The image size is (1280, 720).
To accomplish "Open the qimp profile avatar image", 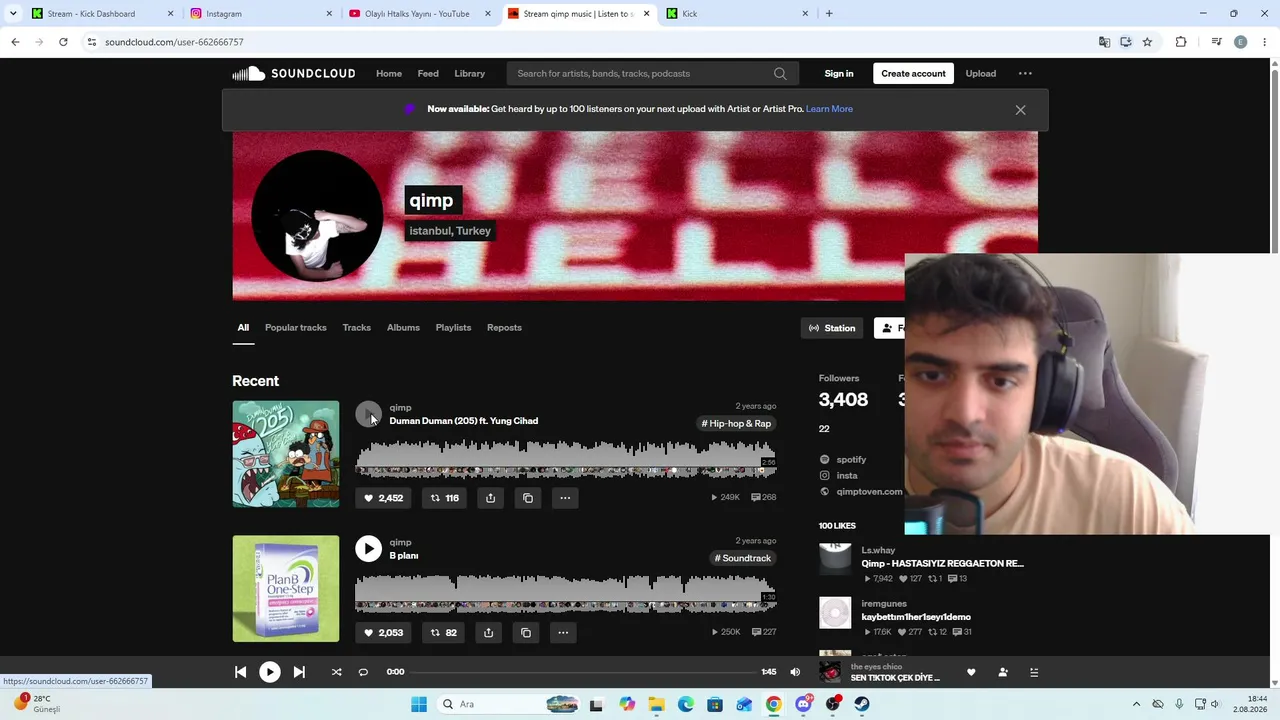I will coord(317,216).
